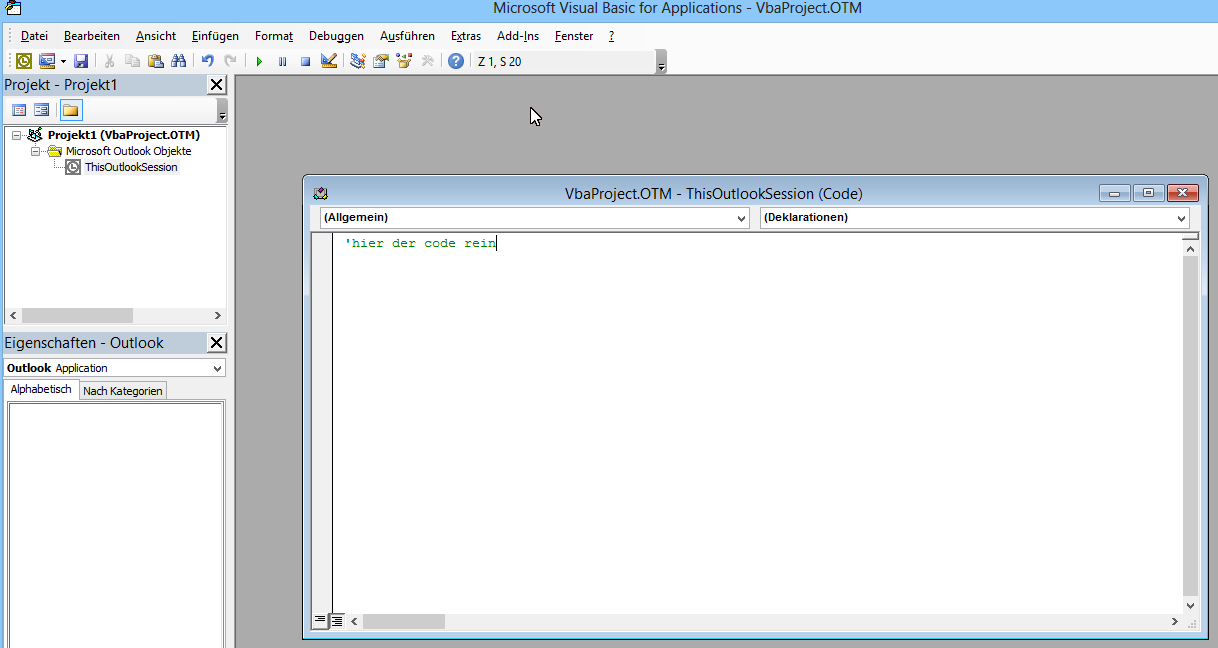Click the View Object icon in Projekt panel

(x=42, y=110)
